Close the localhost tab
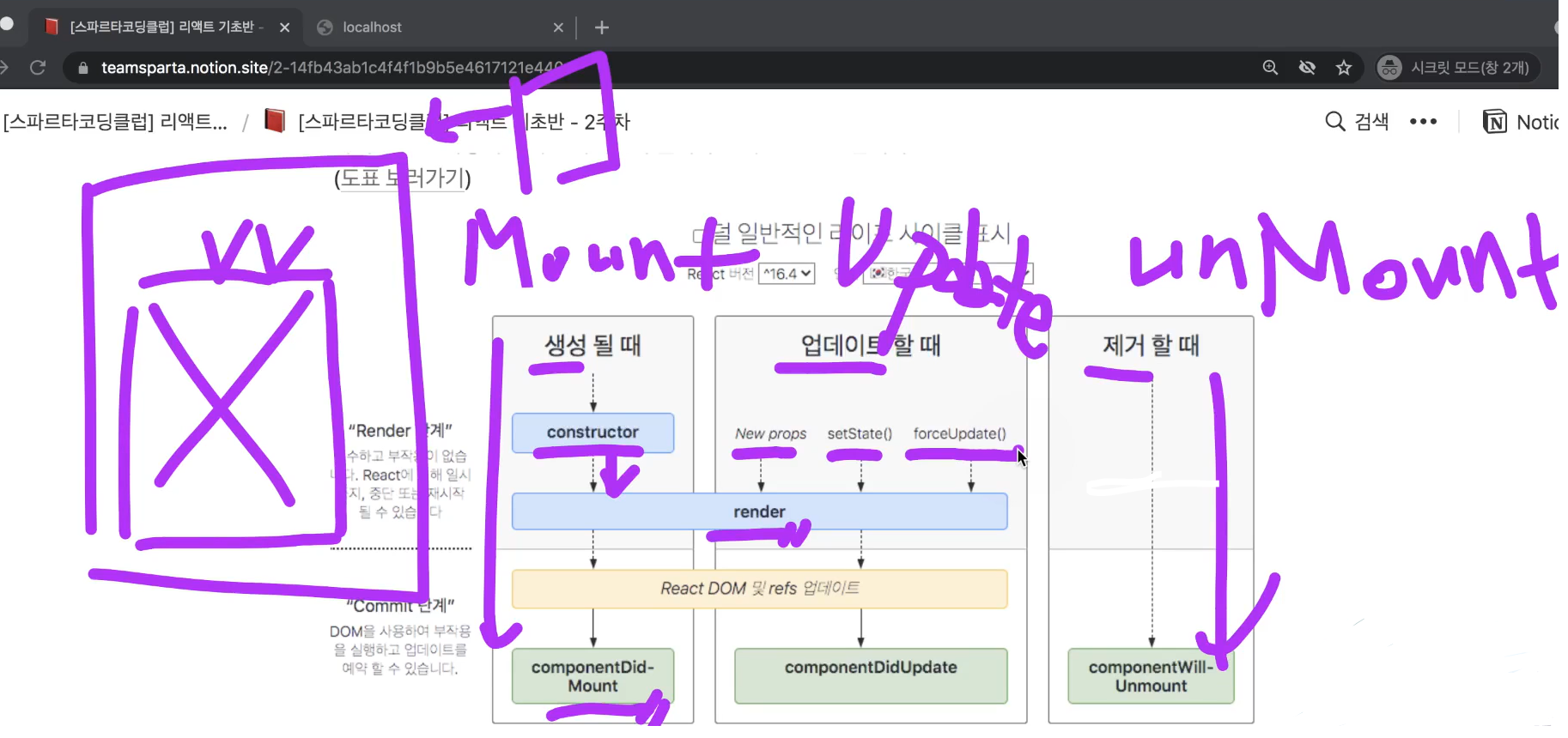This screenshot has height=738, width=1568. click(558, 27)
